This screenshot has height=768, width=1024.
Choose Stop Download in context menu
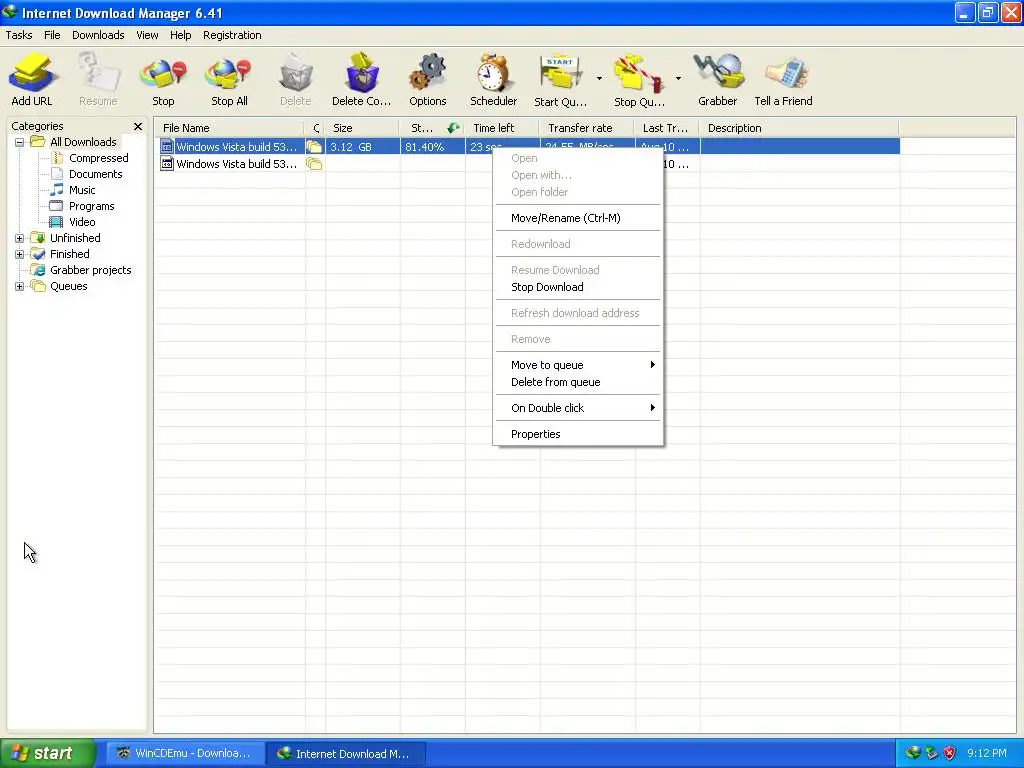(x=578, y=287)
